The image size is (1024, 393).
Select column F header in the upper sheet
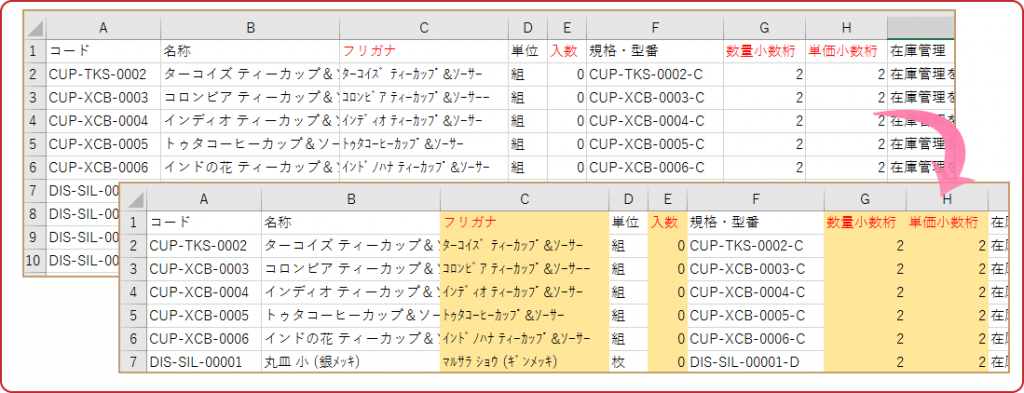tap(655, 27)
